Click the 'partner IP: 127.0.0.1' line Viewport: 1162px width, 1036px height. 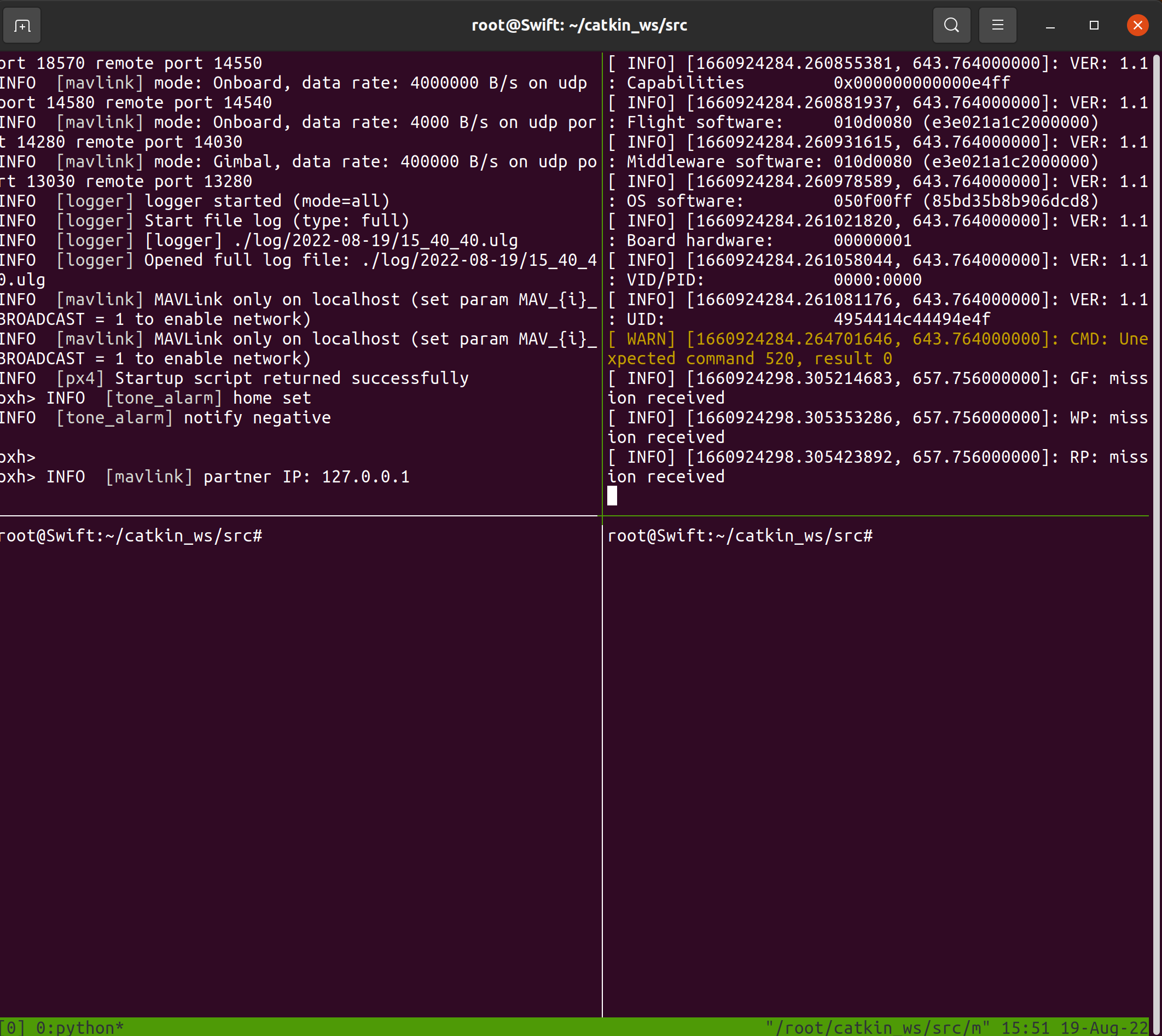click(306, 477)
